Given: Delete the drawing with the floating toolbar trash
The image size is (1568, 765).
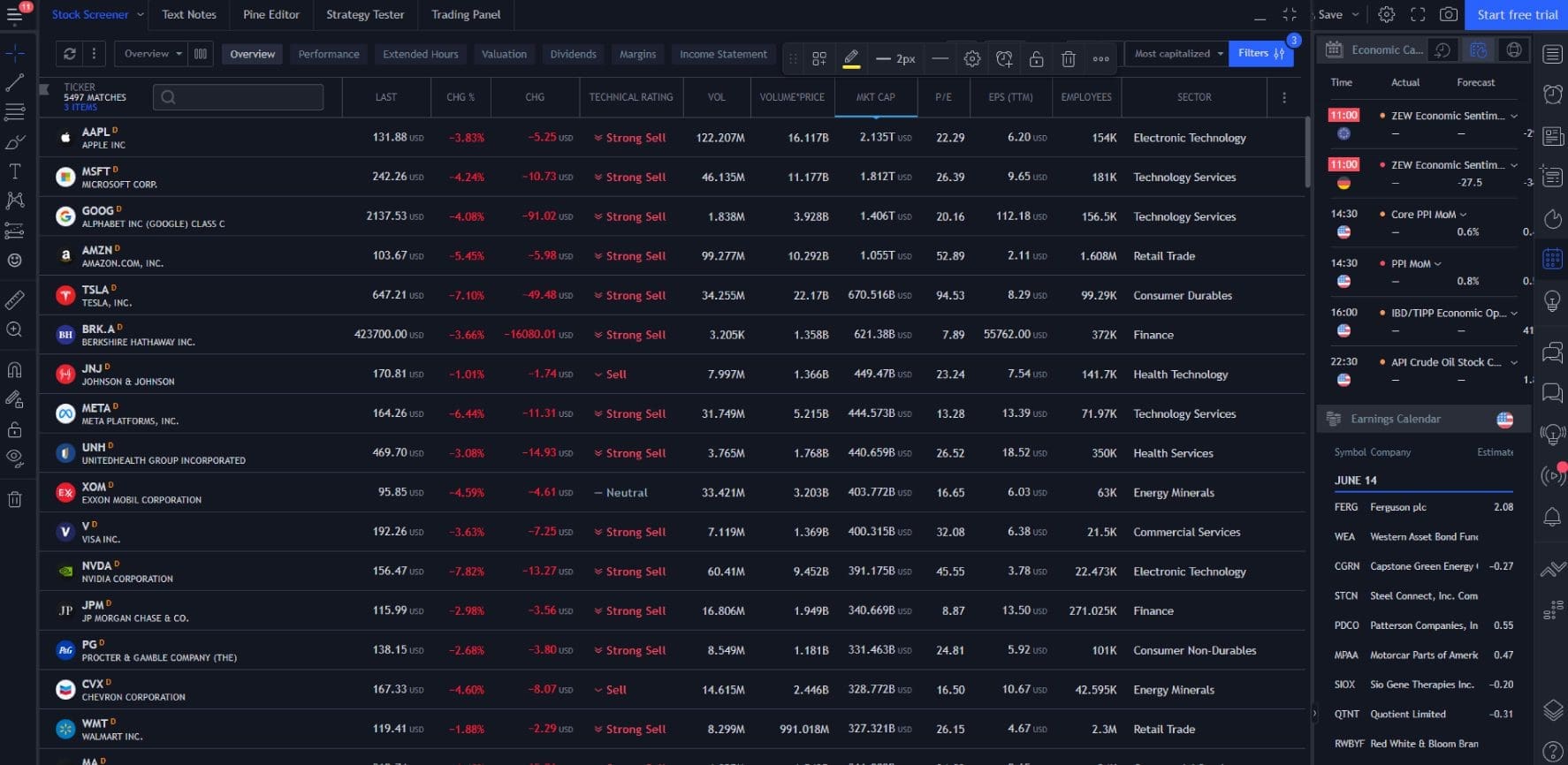Looking at the screenshot, I should (x=1068, y=59).
